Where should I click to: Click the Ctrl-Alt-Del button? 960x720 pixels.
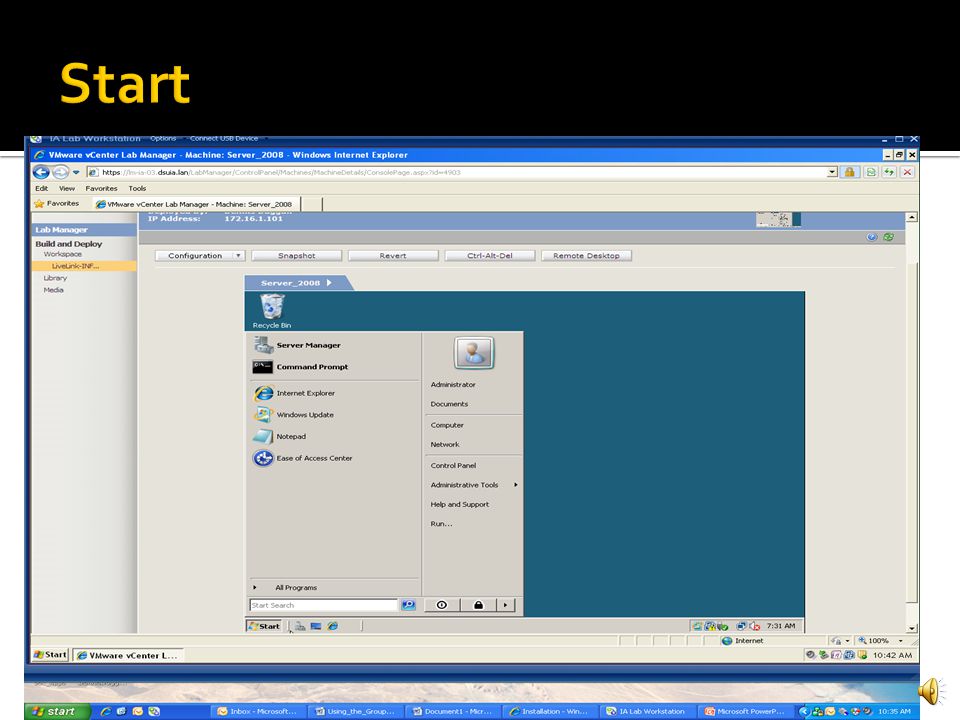point(490,255)
